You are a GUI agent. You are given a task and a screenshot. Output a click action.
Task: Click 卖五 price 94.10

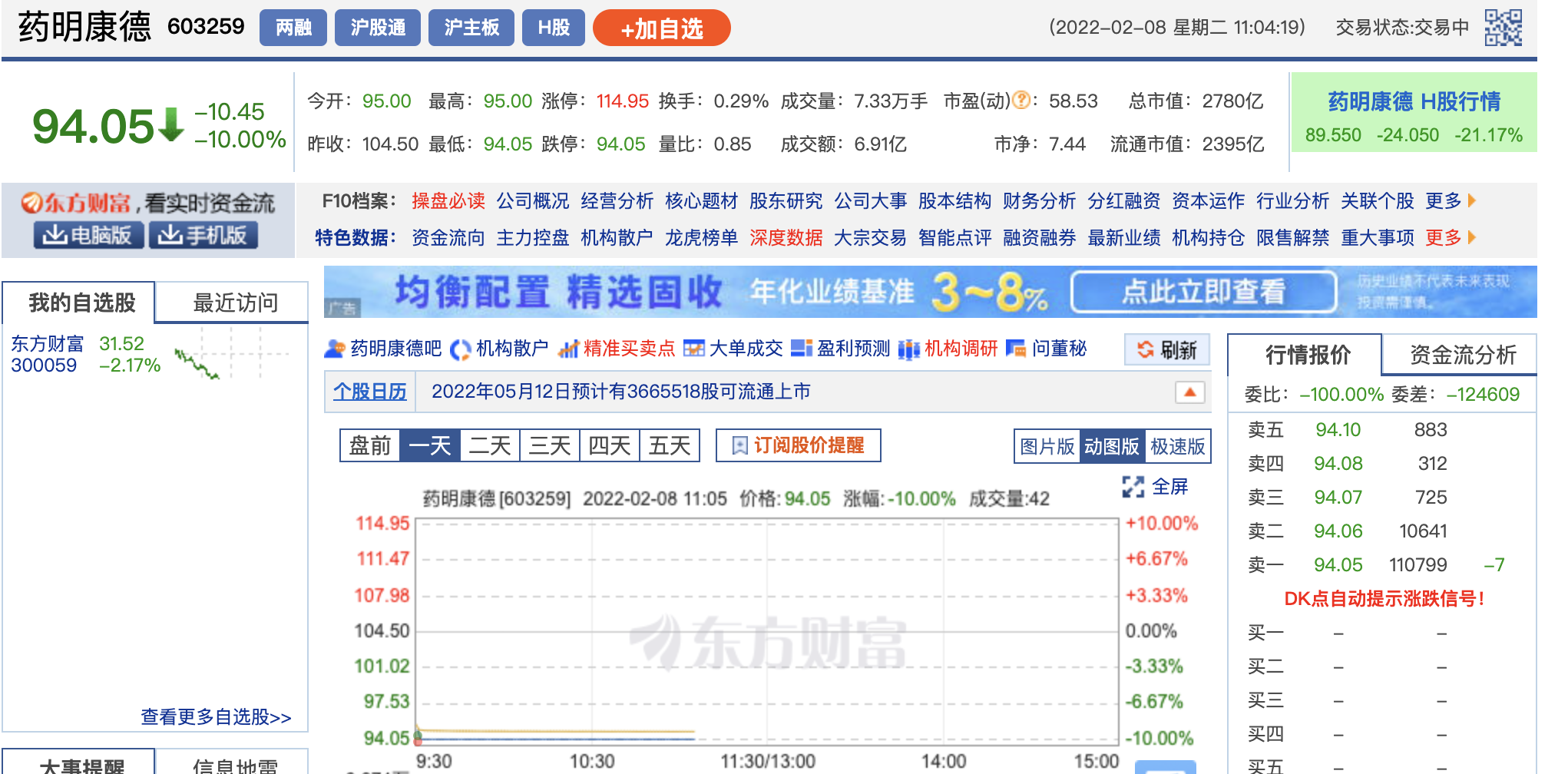1338,430
